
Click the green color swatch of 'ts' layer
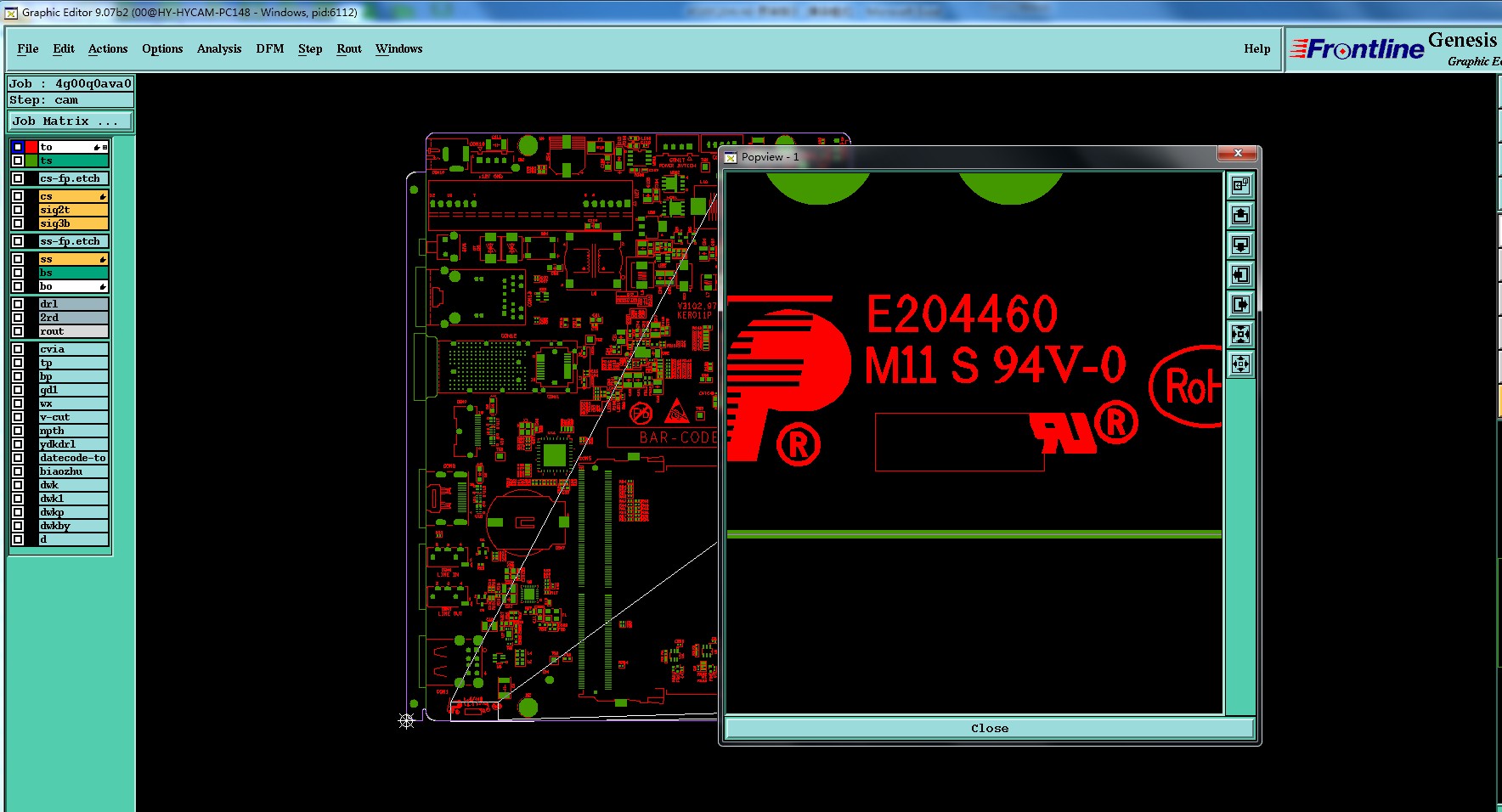(x=31, y=161)
